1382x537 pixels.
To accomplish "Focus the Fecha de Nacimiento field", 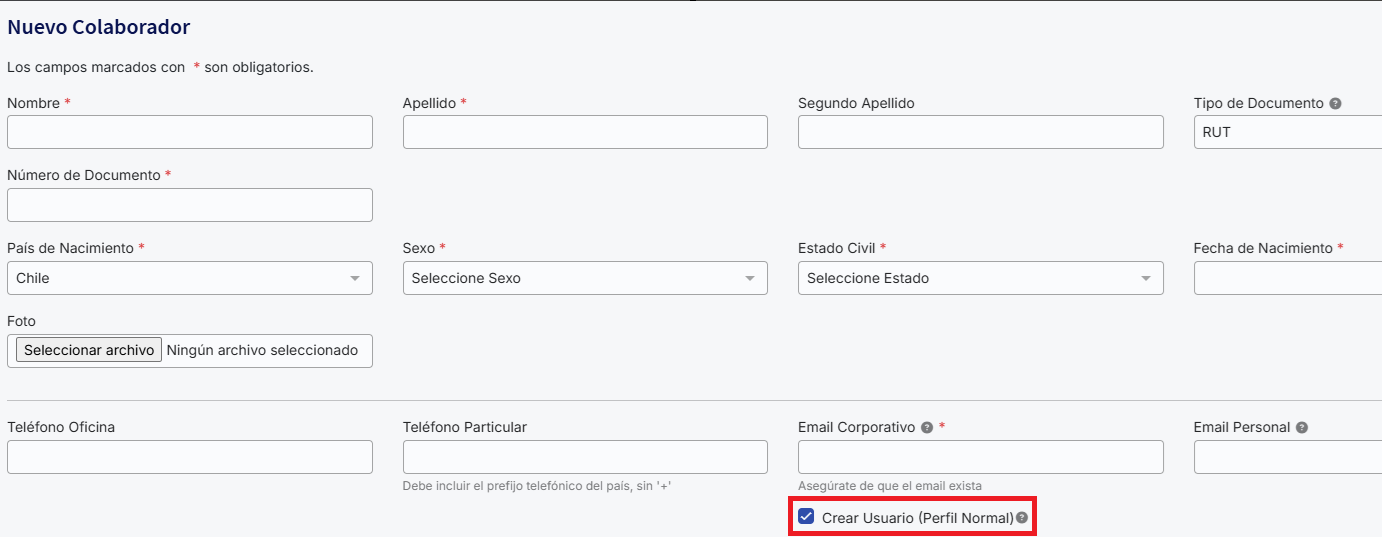I will [1288, 278].
